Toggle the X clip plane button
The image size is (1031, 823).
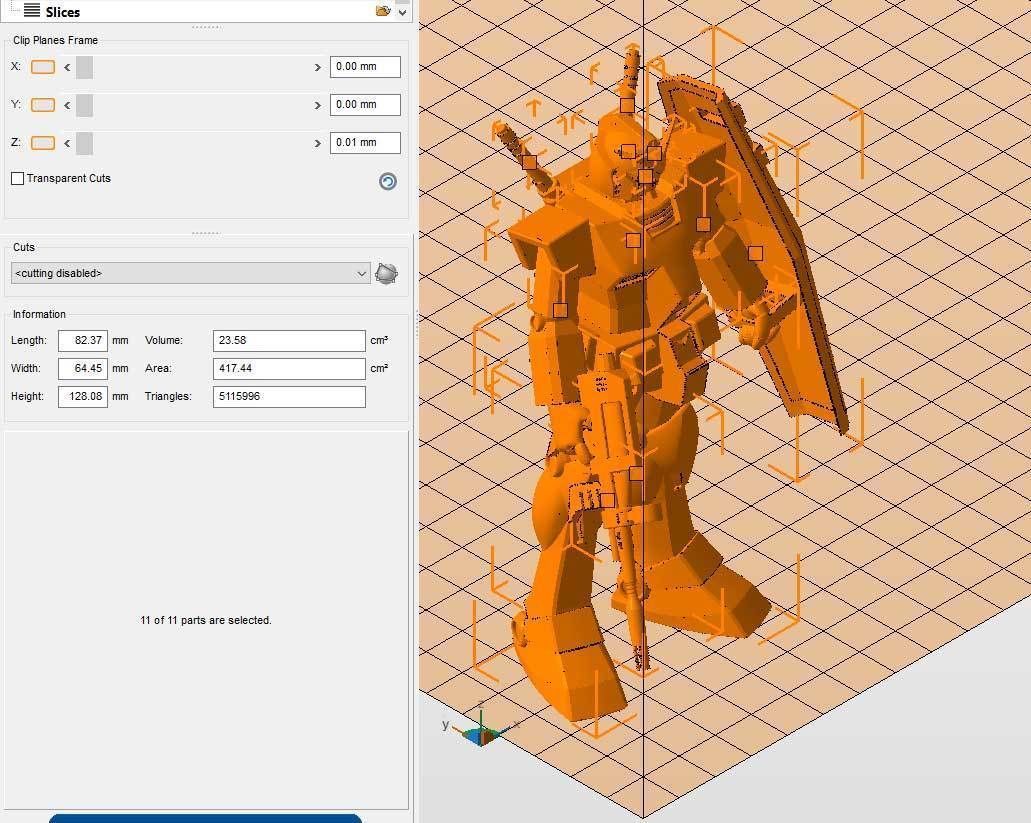click(x=43, y=67)
